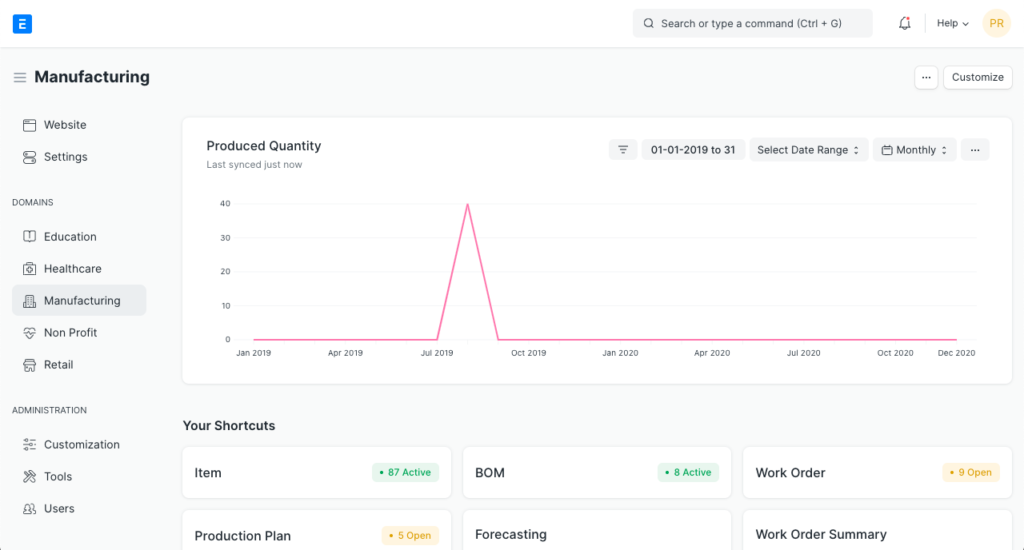Select Education in the sidebar
The height and width of the screenshot is (550, 1024).
(x=70, y=237)
